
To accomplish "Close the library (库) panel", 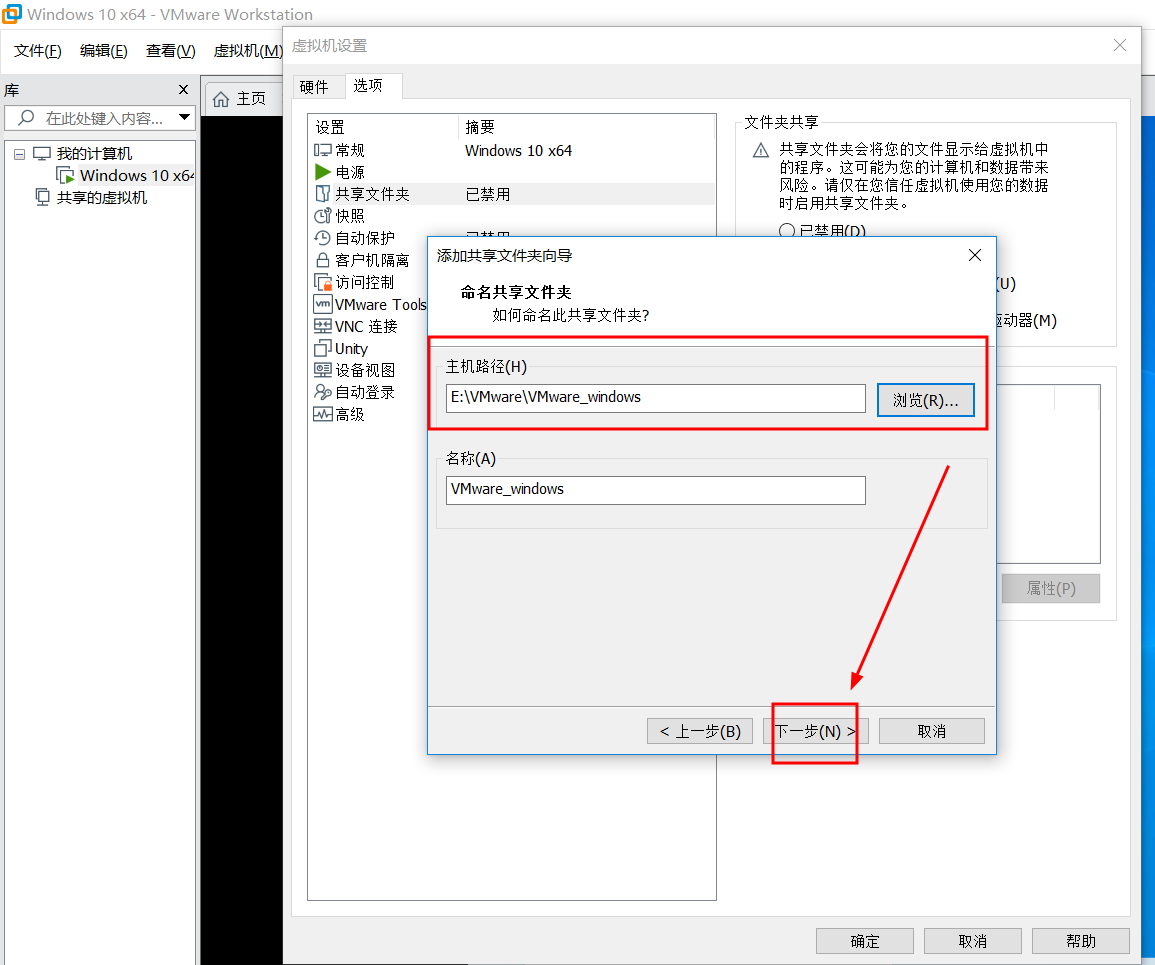I will (x=183, y=90).
